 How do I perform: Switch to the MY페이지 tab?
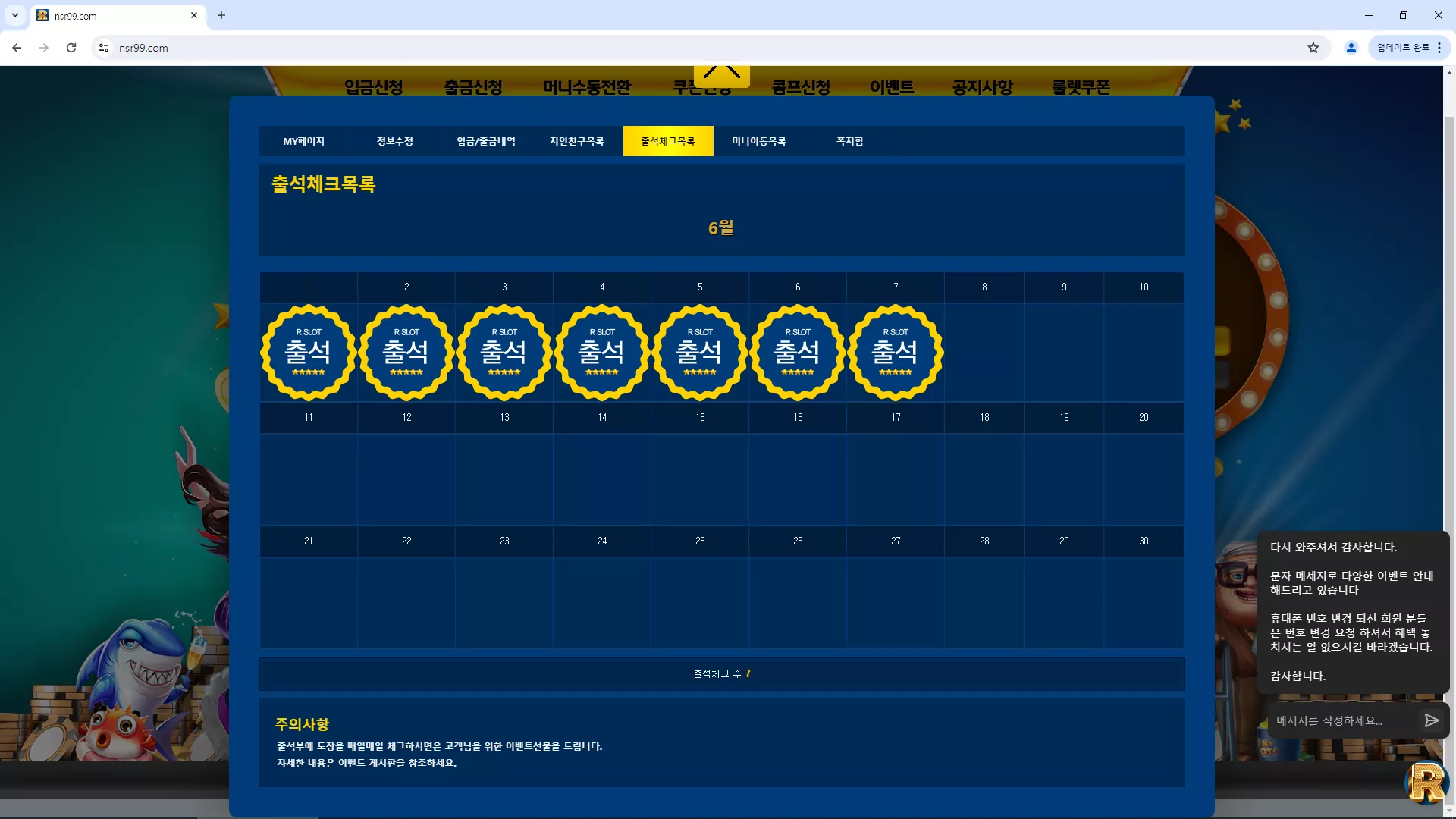[x=304, y=141]
